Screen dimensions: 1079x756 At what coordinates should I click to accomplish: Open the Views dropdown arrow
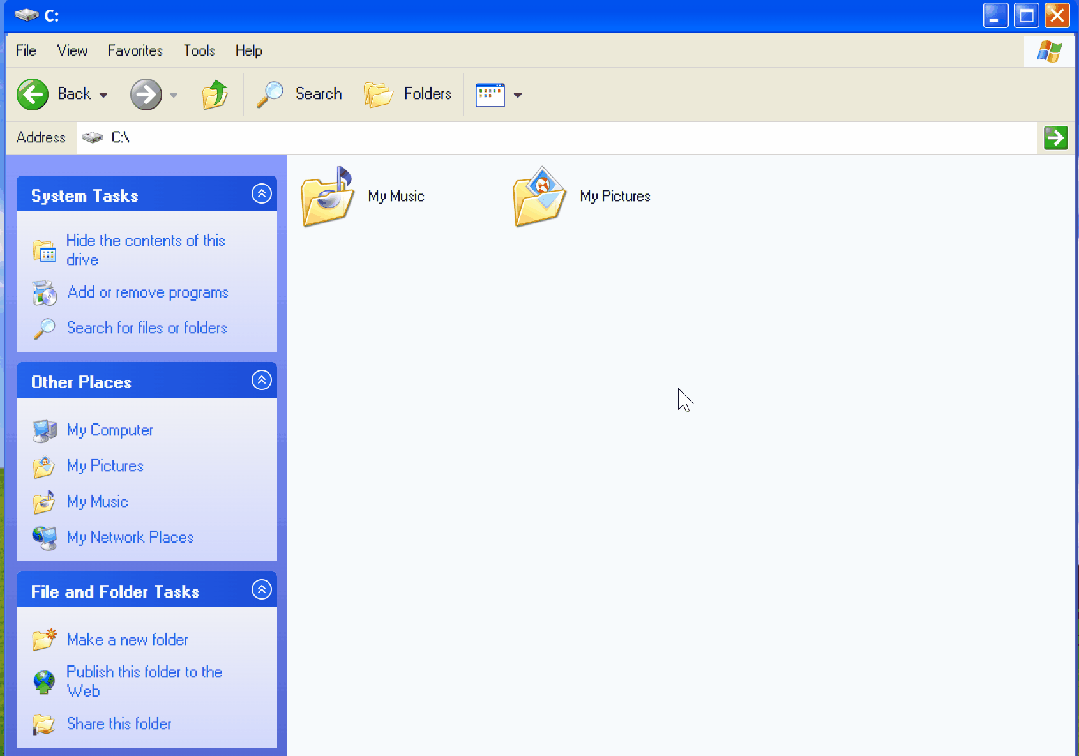point(516,94)
